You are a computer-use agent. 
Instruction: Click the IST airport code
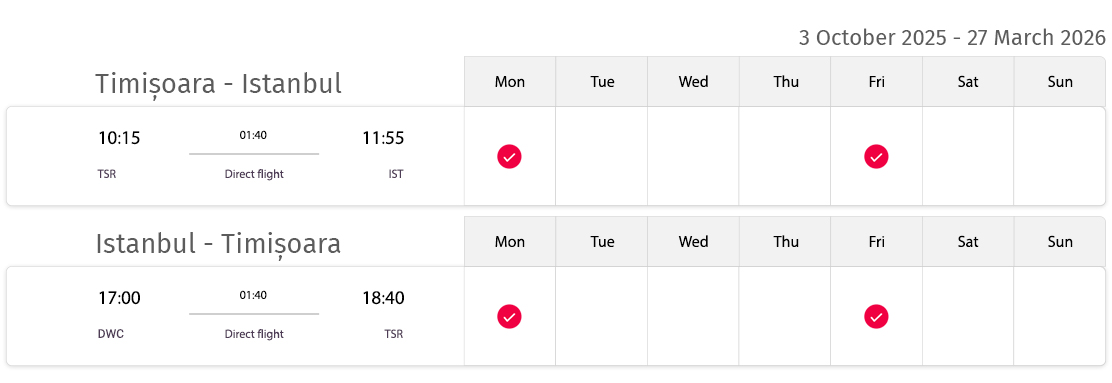[396, 174]
